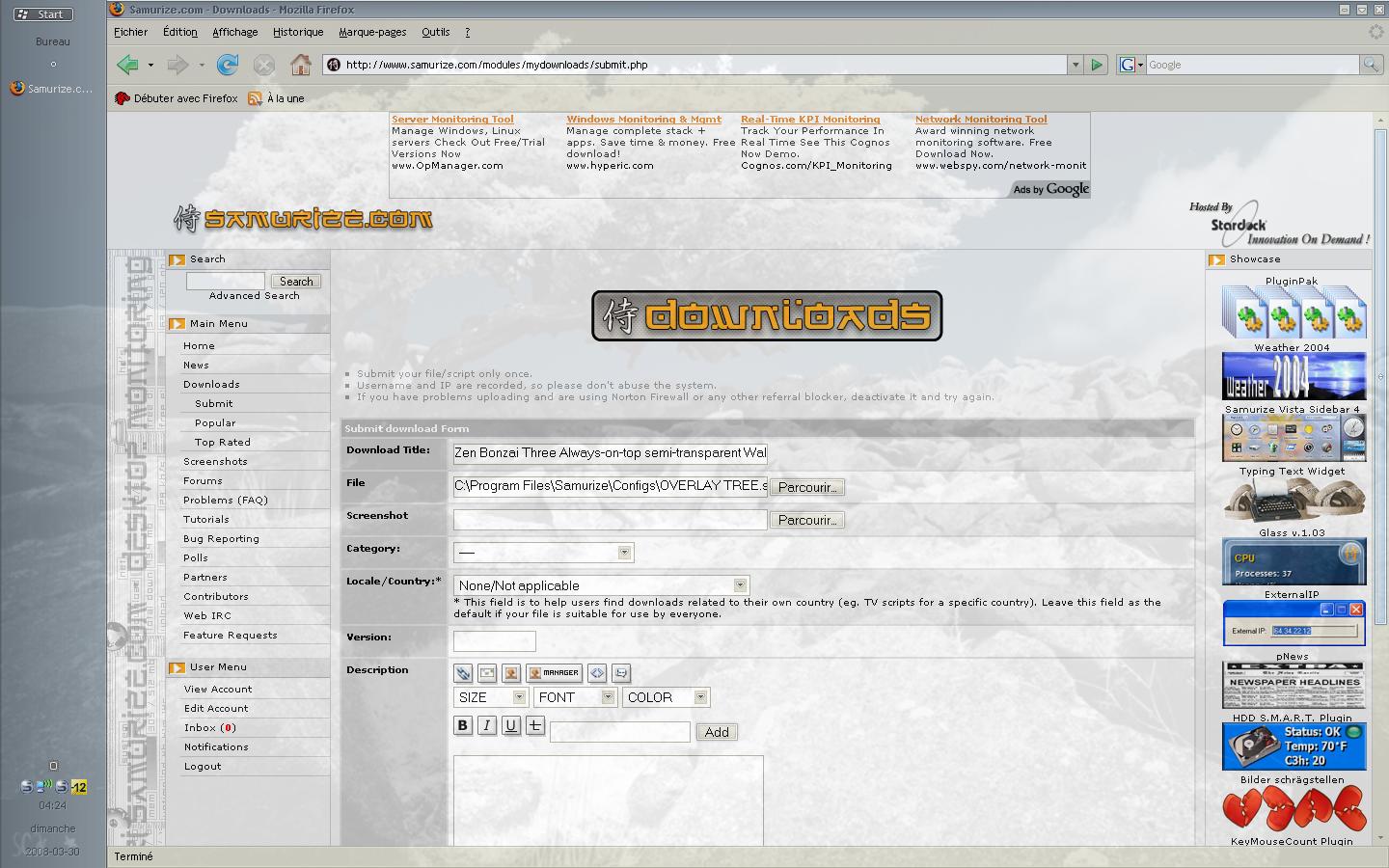
Task: Open the Historique menu
Action: (x=298, y=32)
